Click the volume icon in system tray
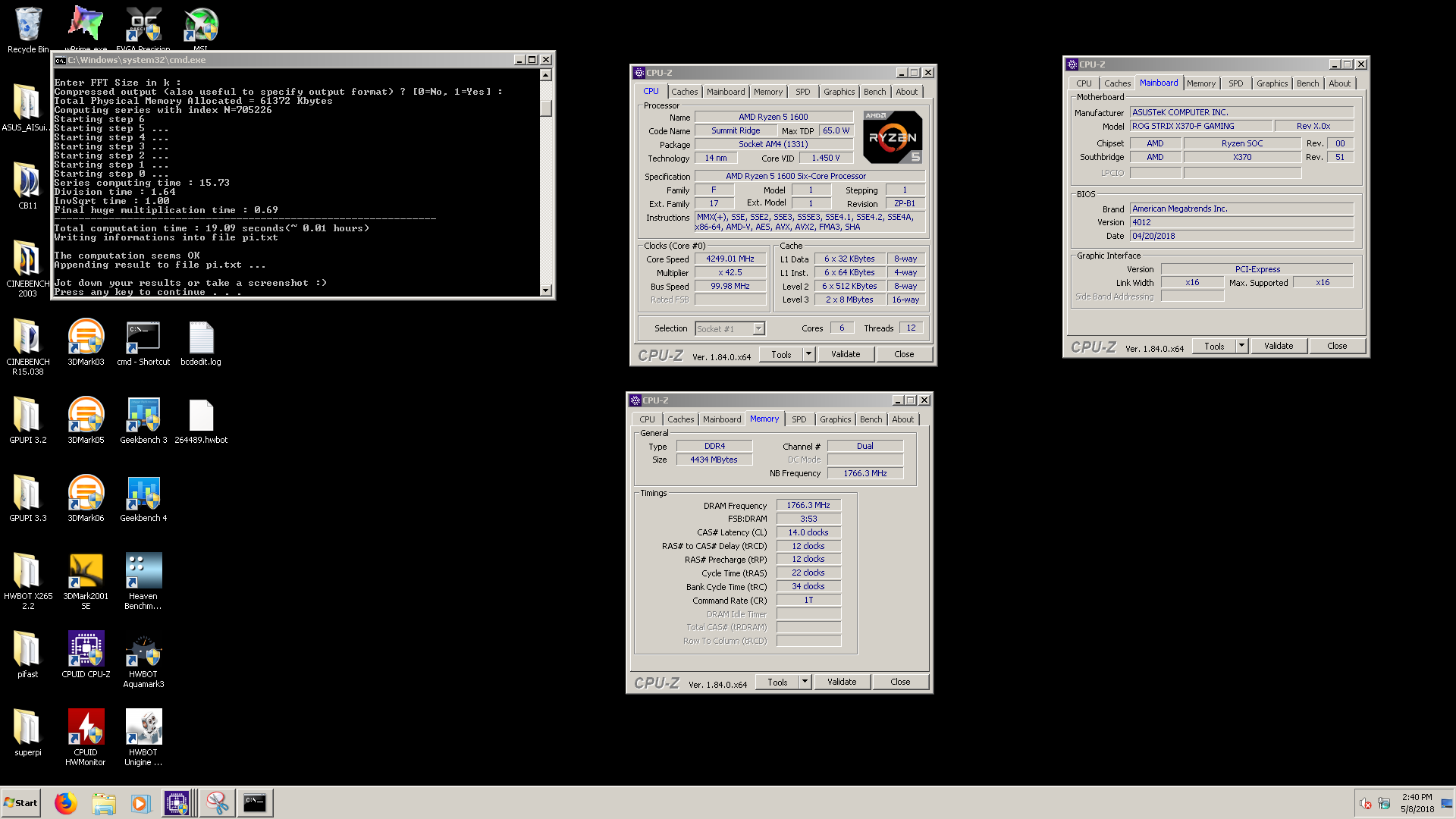Viewport: 1456px width, 819px height. [1365, 803]
